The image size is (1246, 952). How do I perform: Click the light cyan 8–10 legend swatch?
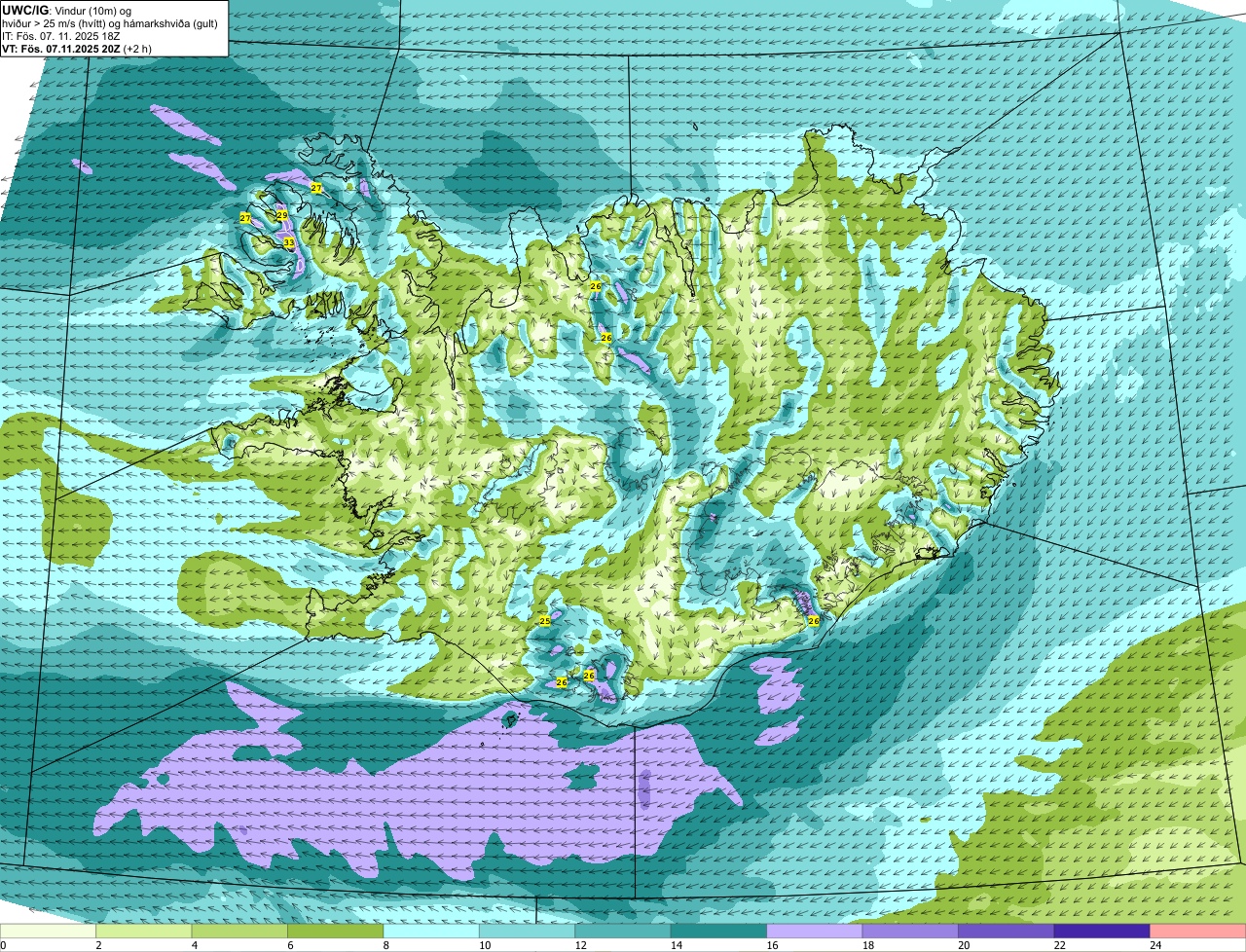[x=432, y=931]
